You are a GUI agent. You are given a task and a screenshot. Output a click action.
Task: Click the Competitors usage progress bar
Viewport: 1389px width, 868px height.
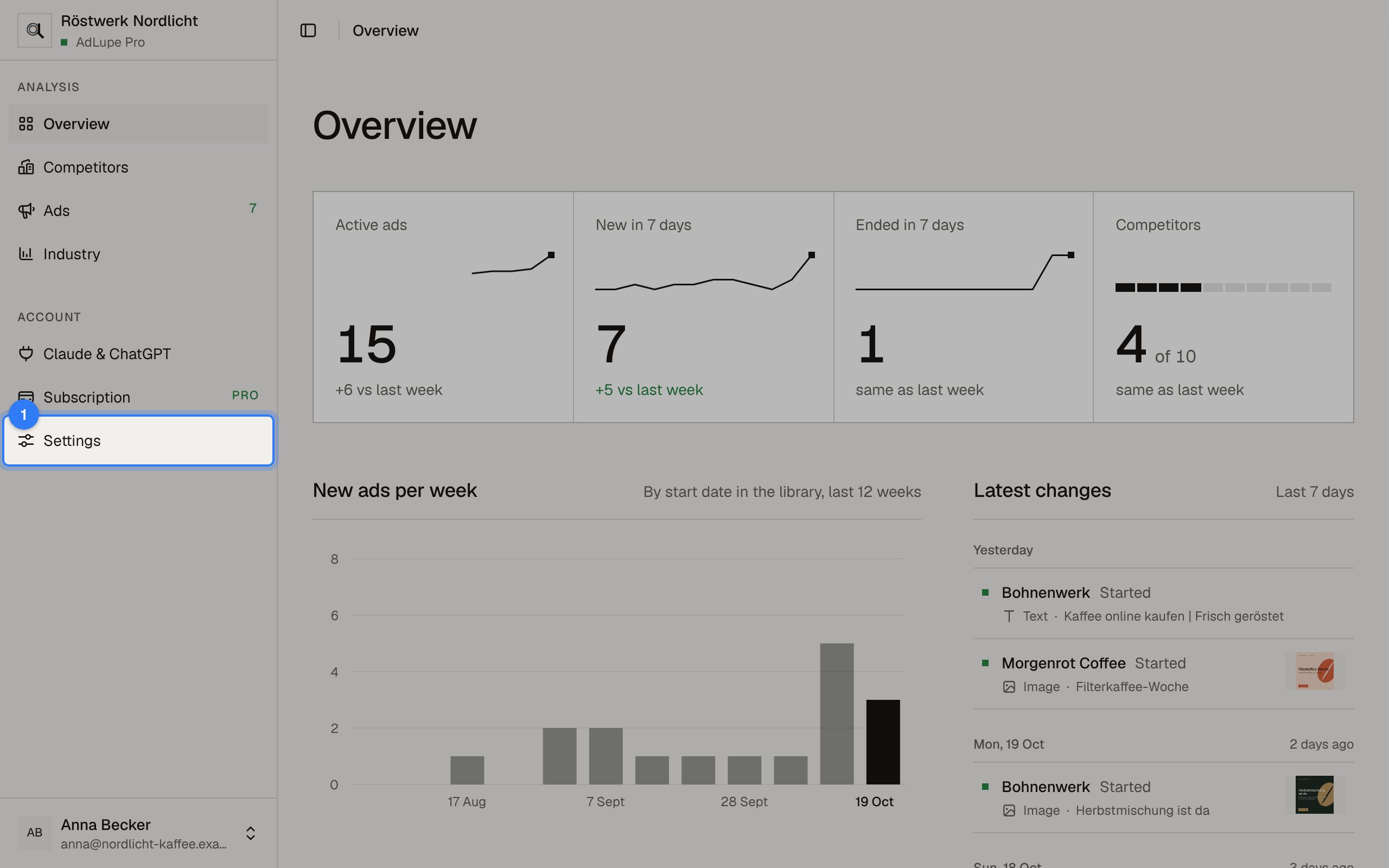click(x=1223, y=287)
